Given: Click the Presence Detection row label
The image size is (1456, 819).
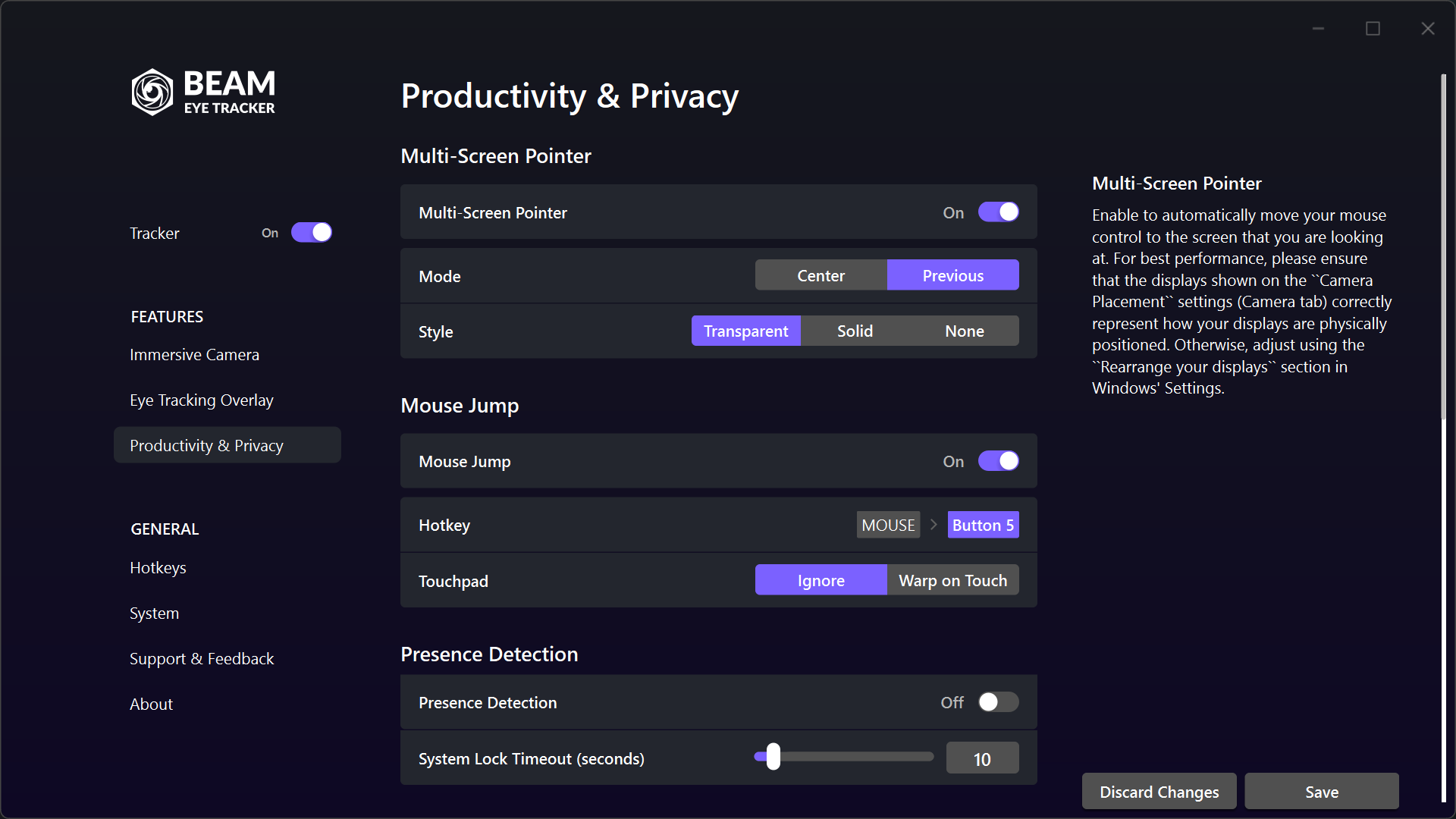Looking at the screenshot, I should tap(487, 703).
